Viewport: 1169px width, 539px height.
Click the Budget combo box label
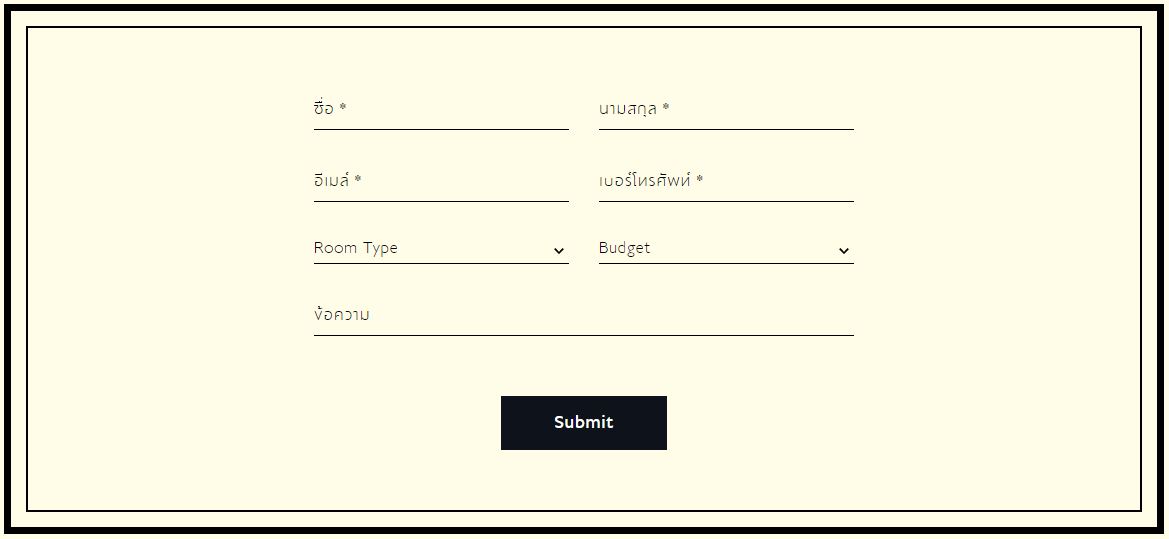[x=624, y=248]
